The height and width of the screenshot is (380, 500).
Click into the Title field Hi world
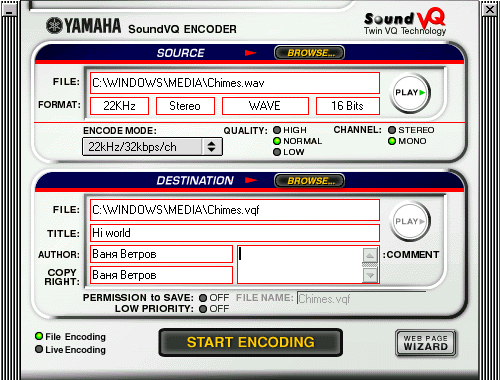point(235,233)
